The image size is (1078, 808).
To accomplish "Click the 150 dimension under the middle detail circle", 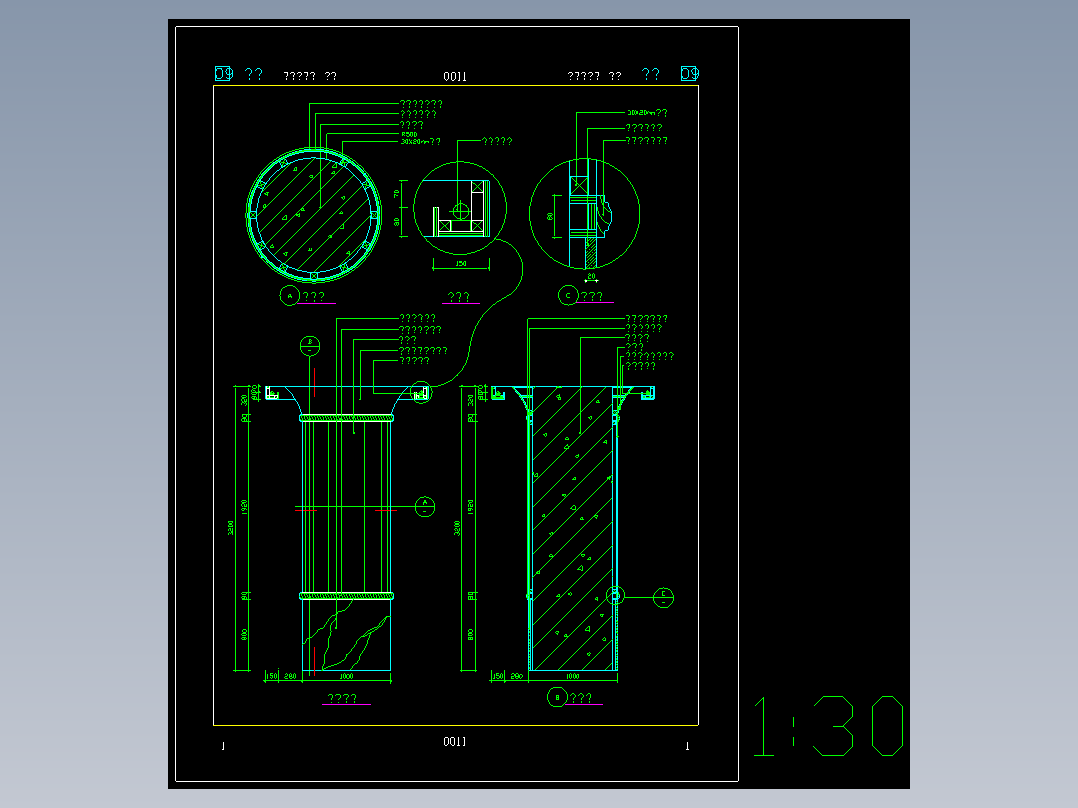I will click(x=461, y=264).
